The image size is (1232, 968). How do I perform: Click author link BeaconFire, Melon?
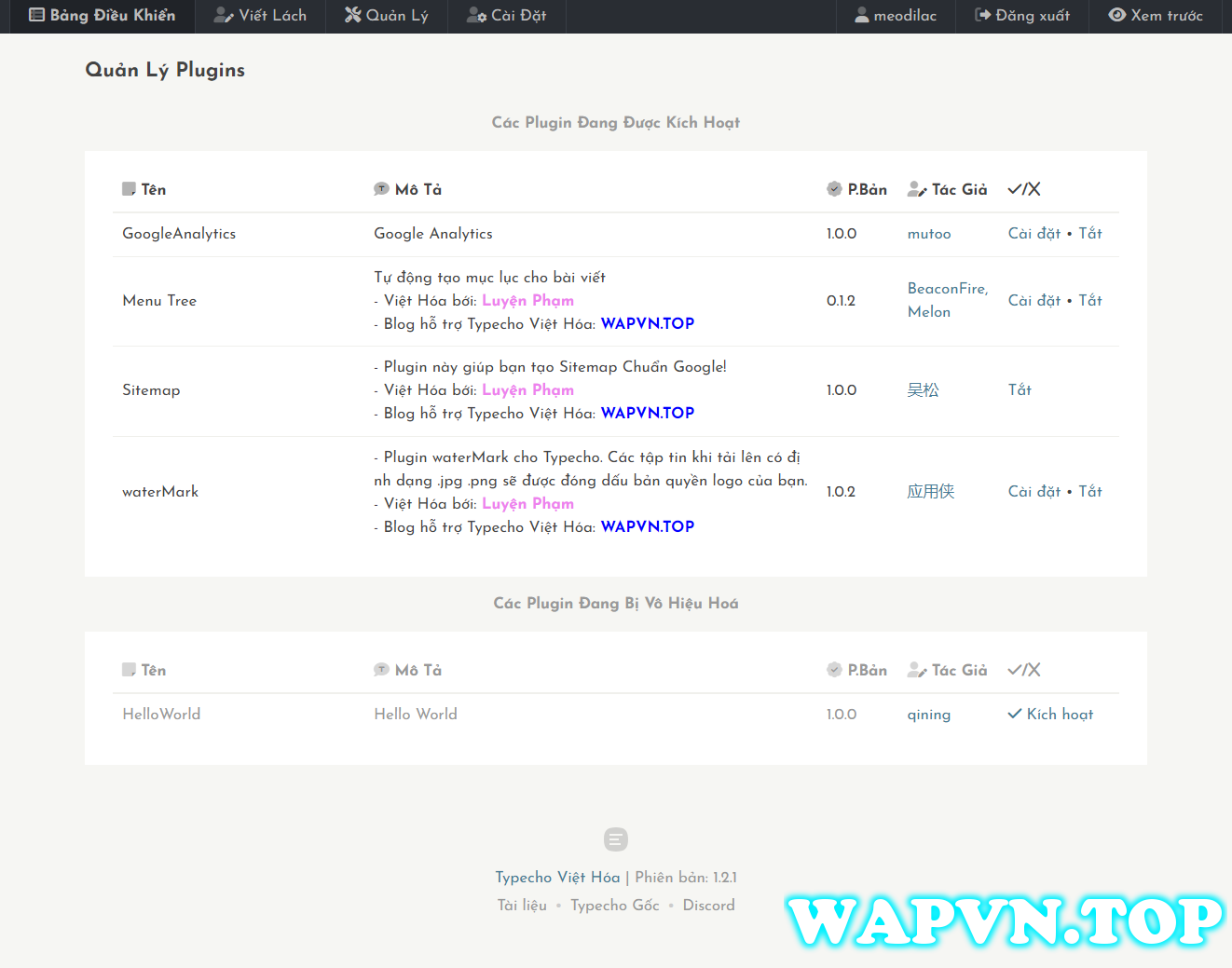[x=948, y=301]
